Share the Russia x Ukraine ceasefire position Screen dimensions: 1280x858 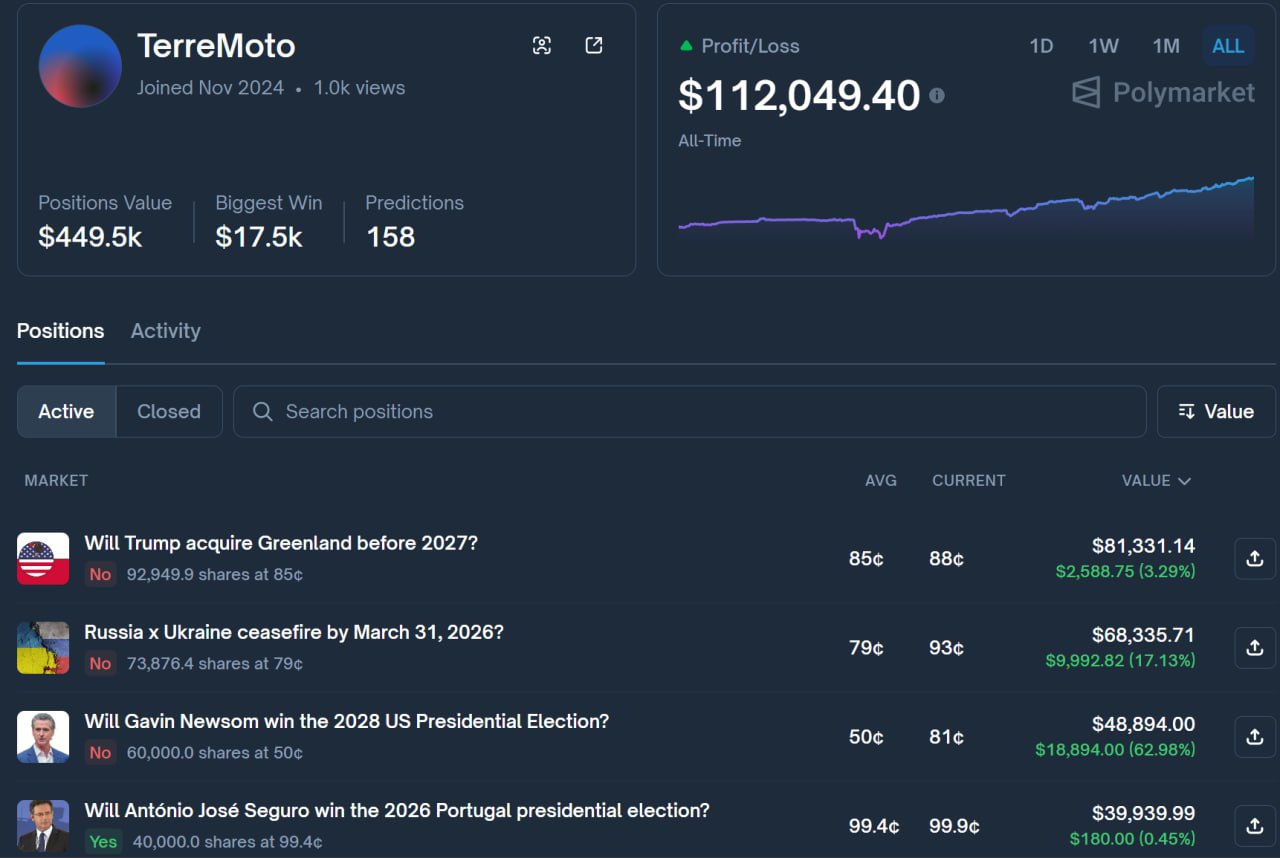(x=1255, y=648)
